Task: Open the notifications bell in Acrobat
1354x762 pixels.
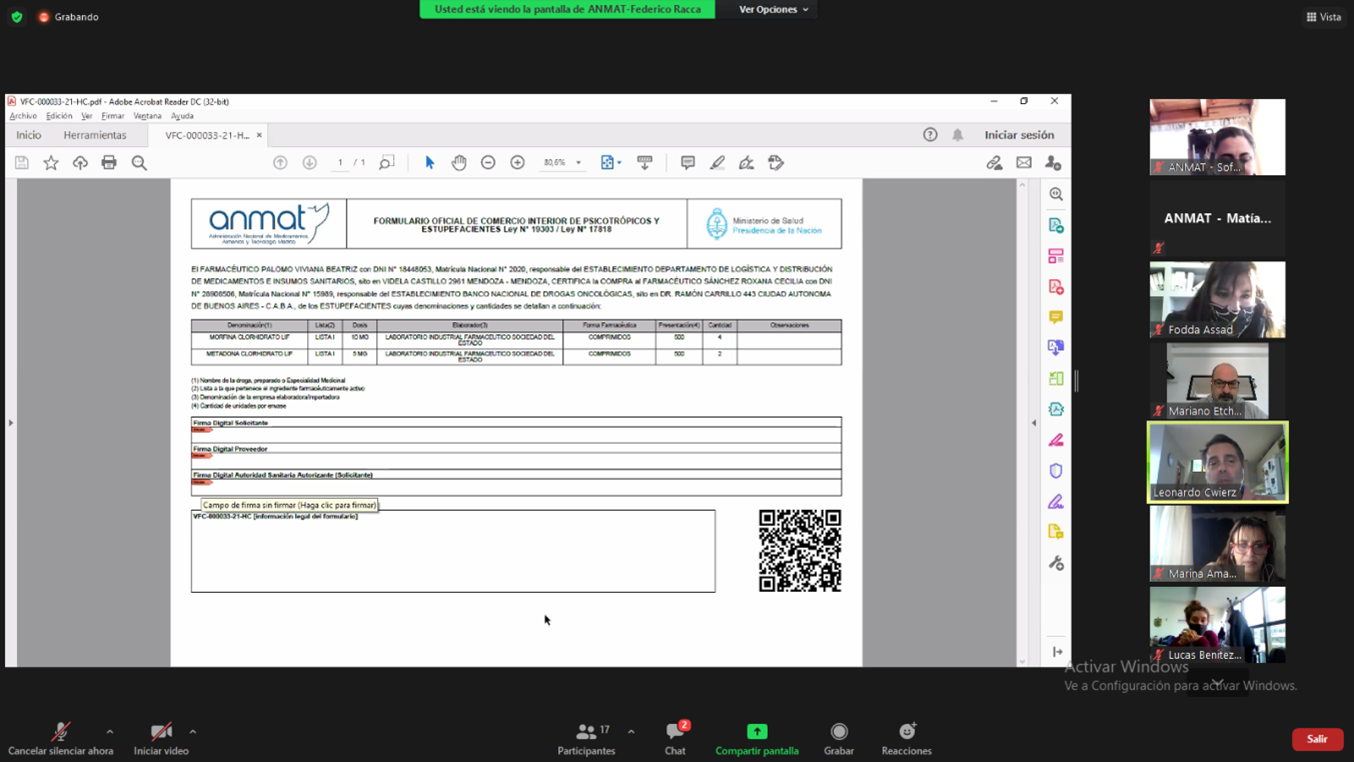Action: point(958,135)
